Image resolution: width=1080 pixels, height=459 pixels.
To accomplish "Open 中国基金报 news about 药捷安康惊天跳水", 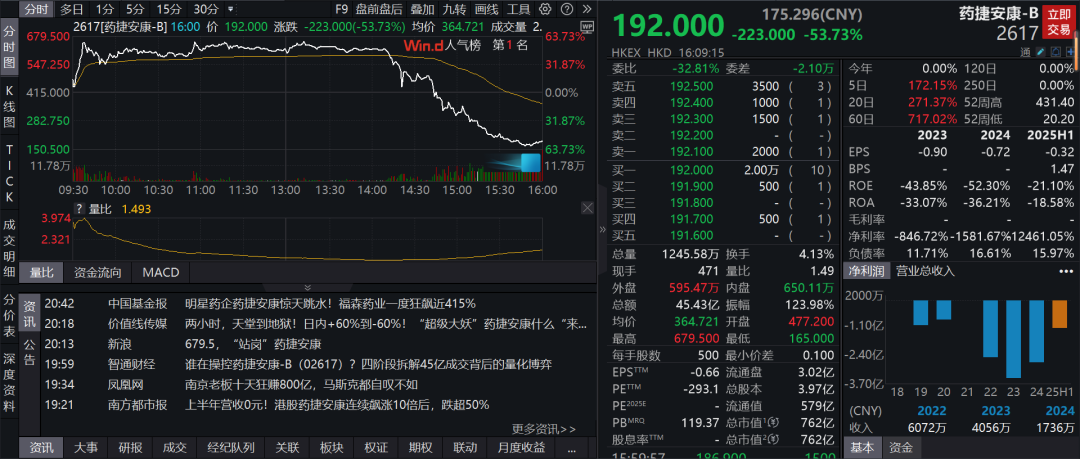I will click(x=331, y=303).
